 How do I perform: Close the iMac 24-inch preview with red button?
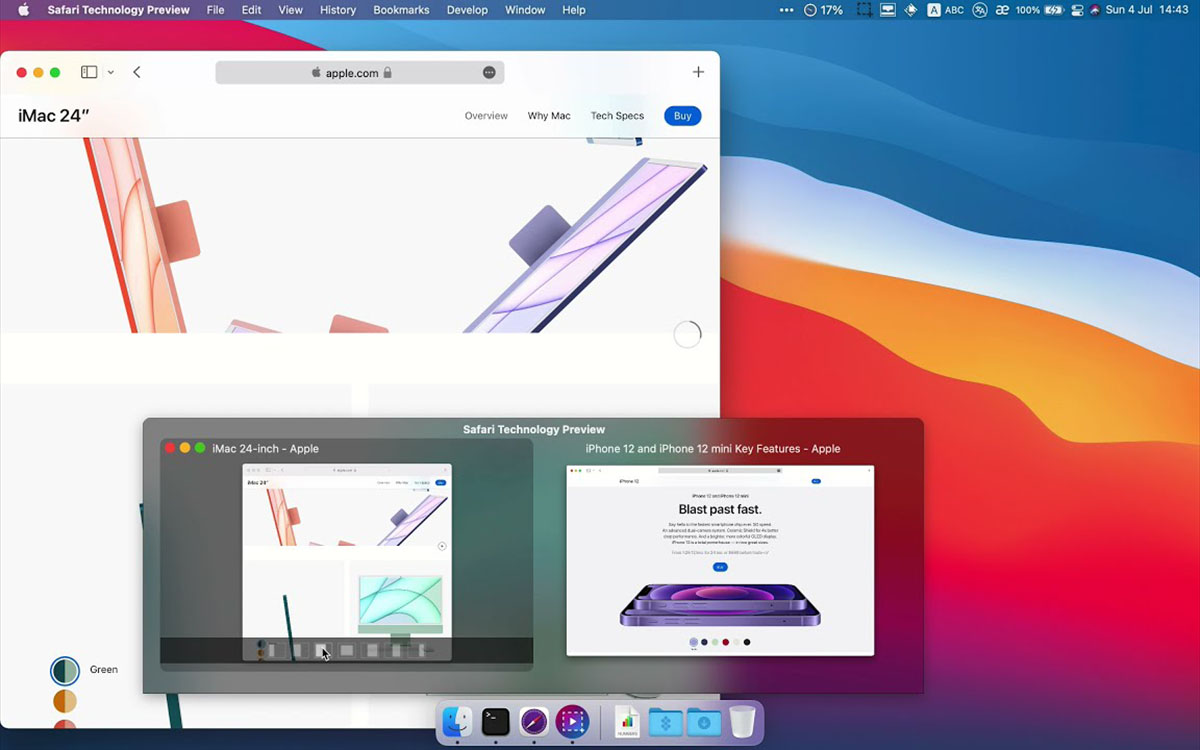point(170,448)
